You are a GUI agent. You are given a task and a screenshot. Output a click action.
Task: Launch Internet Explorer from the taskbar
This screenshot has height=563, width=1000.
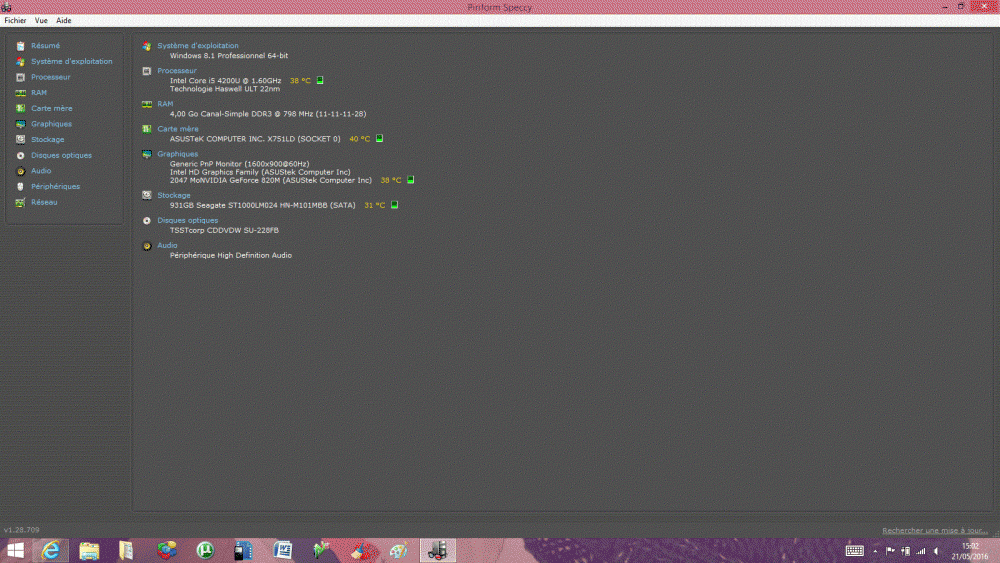50,550
